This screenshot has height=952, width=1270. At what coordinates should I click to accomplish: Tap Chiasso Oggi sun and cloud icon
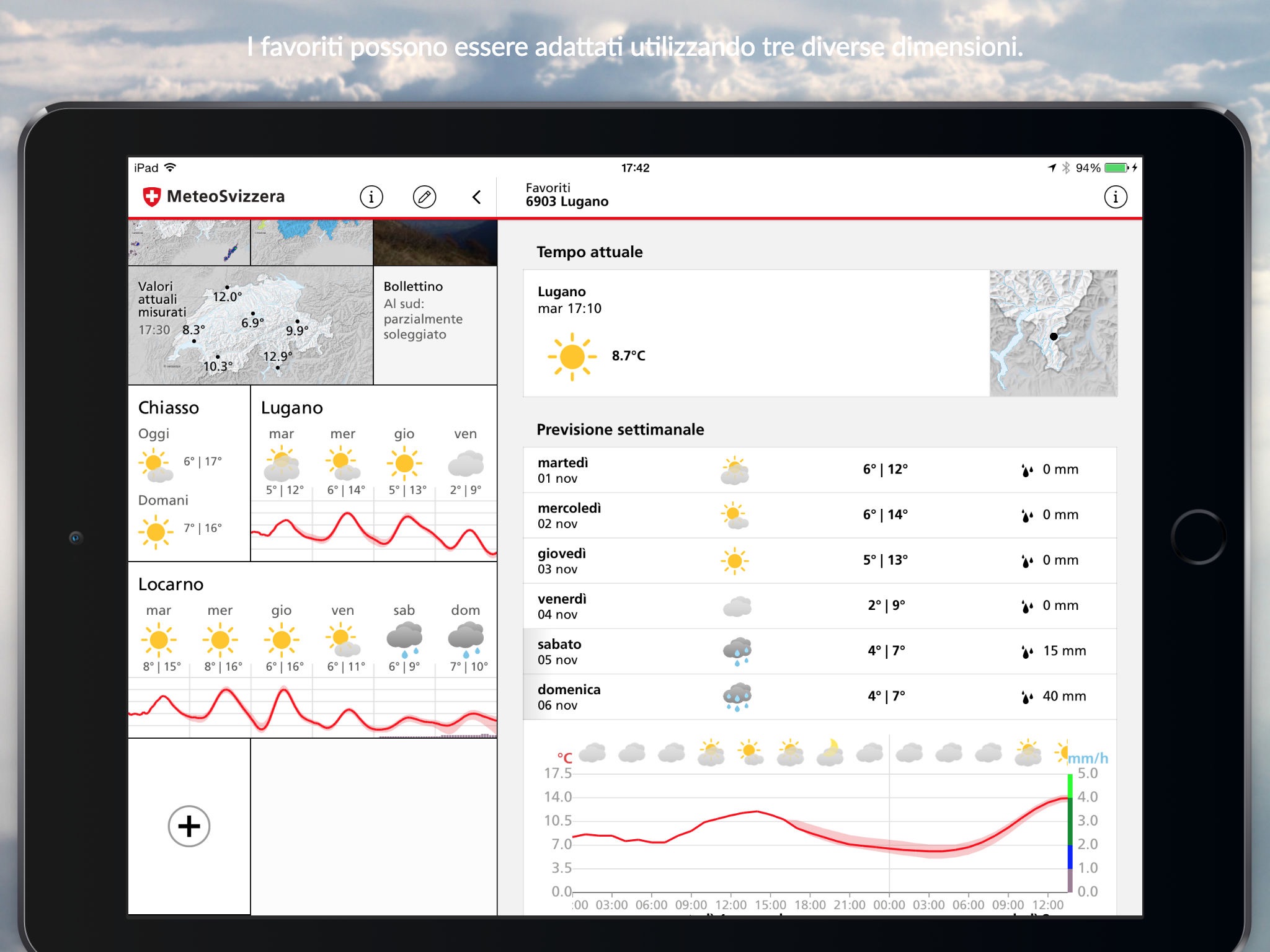156,465
